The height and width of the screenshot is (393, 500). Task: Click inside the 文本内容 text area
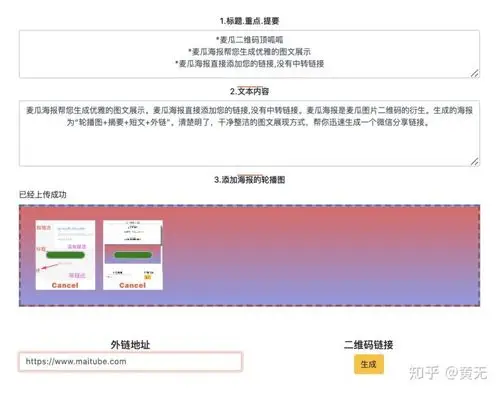pos(249,133)
